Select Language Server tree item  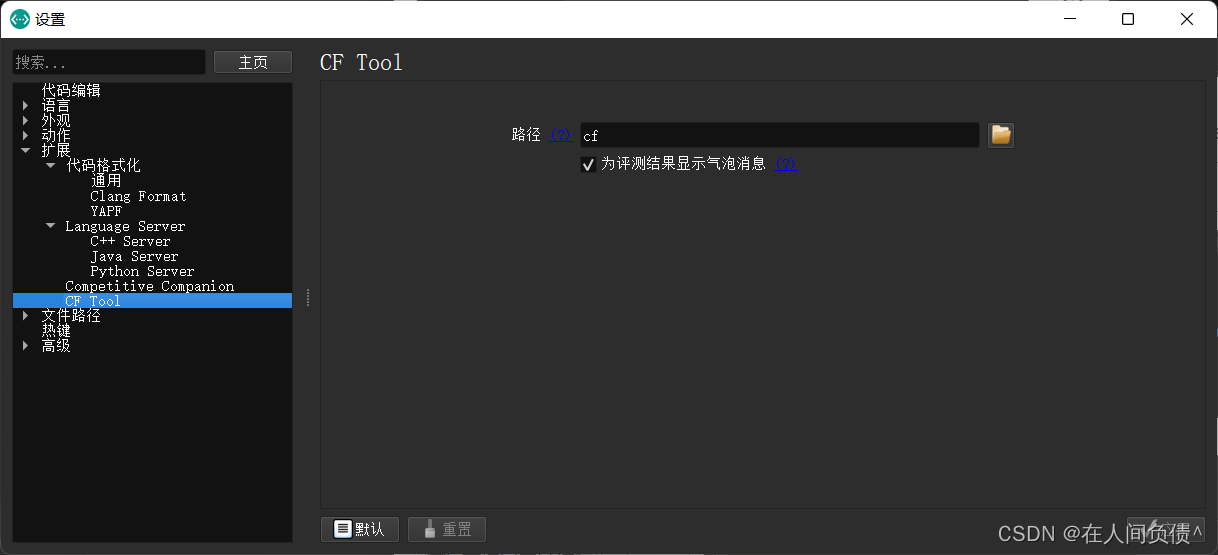125,226
